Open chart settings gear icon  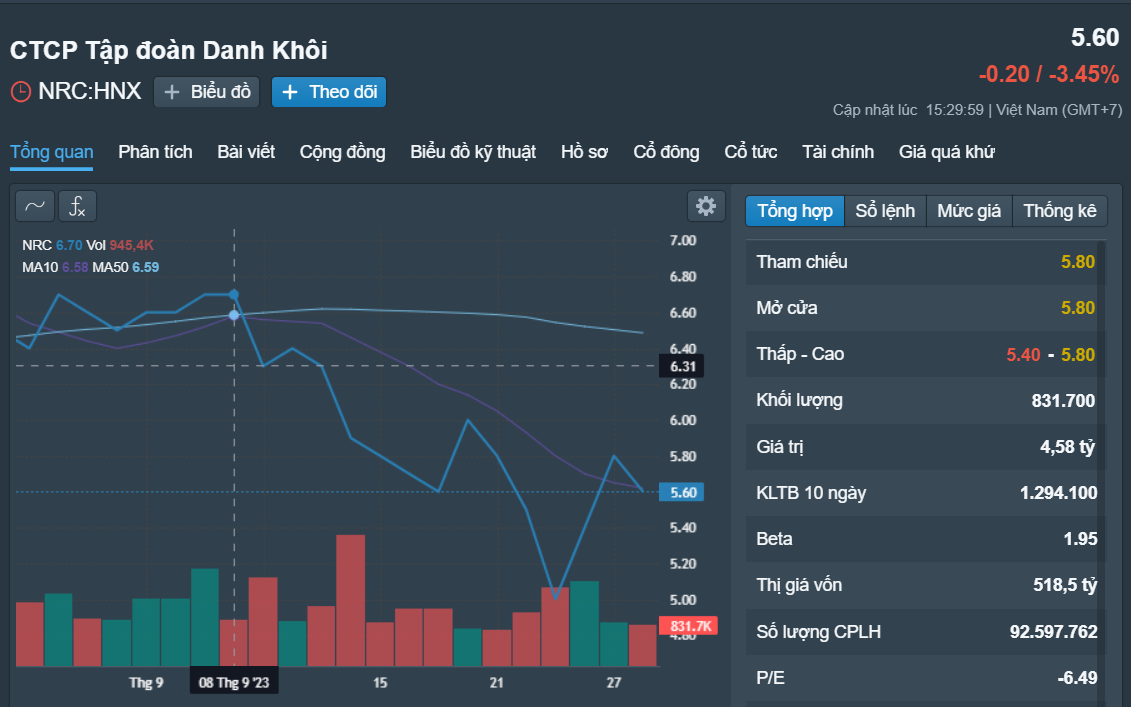(706, 206)
